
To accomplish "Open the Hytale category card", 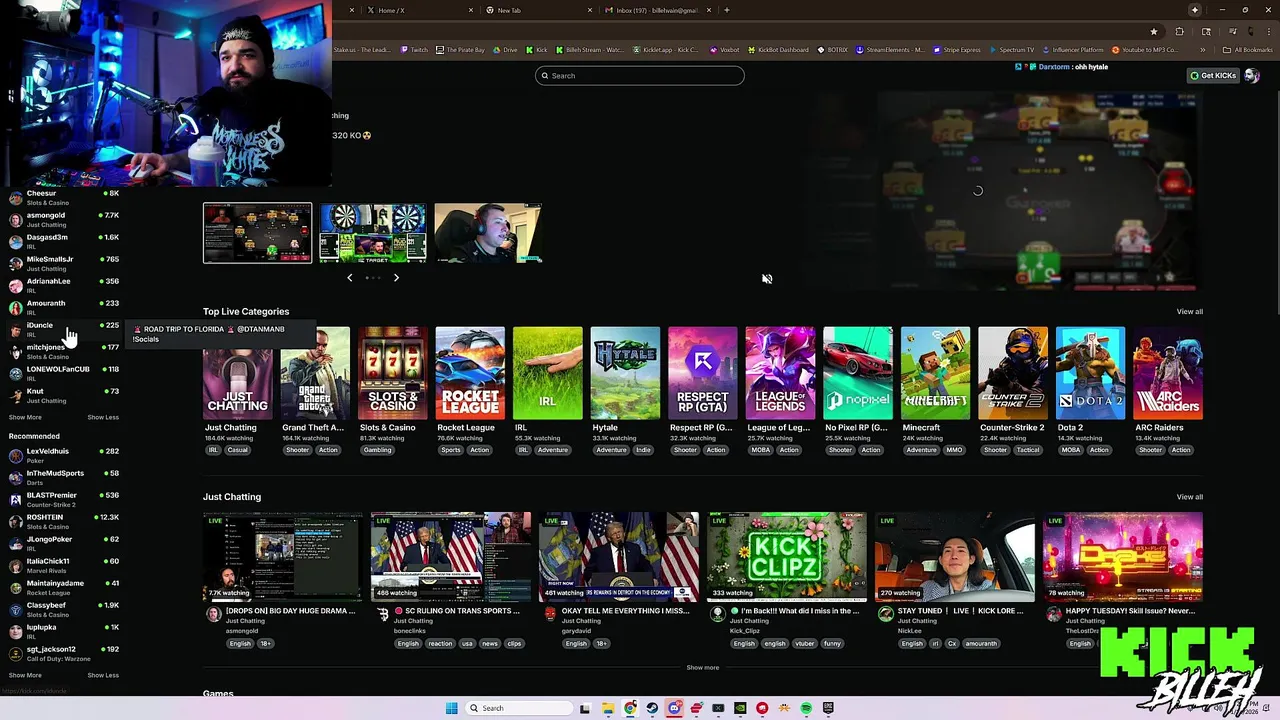I will [x=625, y=373].
